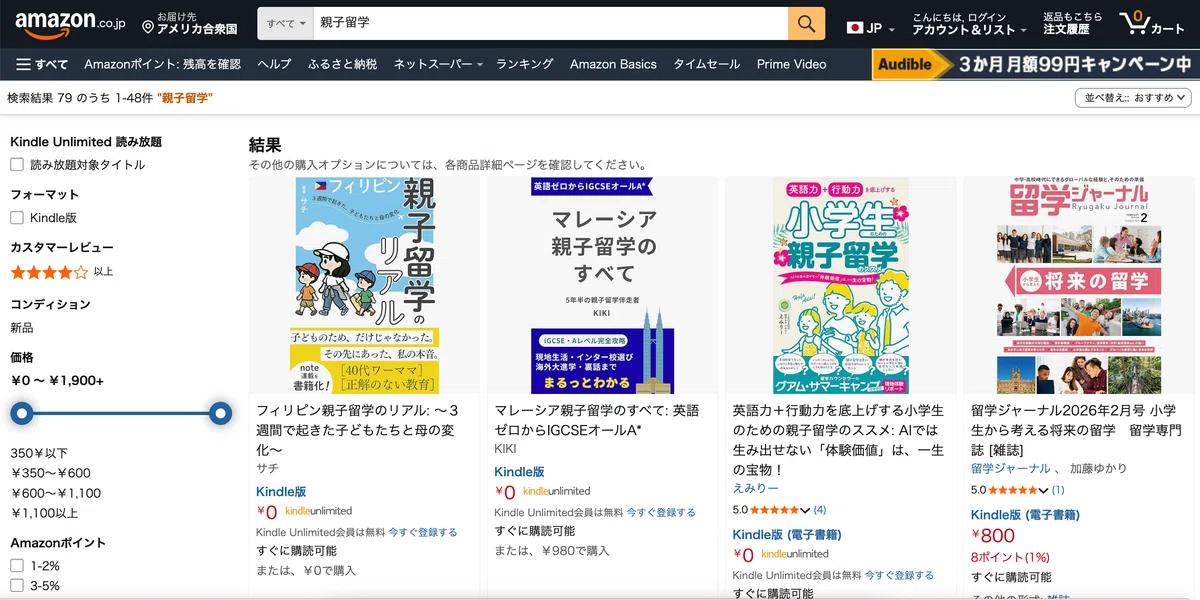Image resolution: width=1200 pixels, height=600 pixels.
Task: Filter price by ¥350〜¥600
Action: coord(51,474)
